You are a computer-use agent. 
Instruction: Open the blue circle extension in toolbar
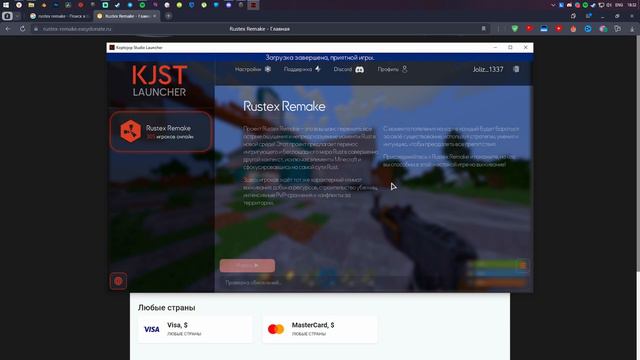click(x=588, y=29)
